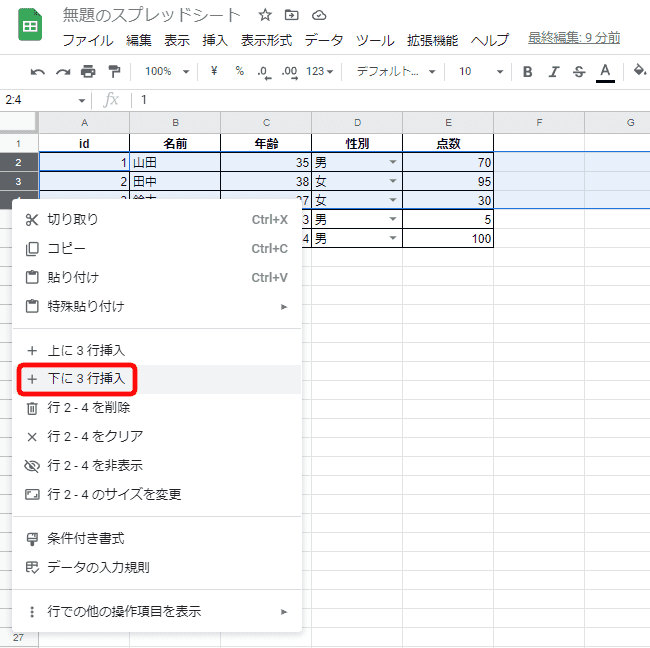
Task: Select 行 2 - 4 を非表示
Action: tap(157, 466)
